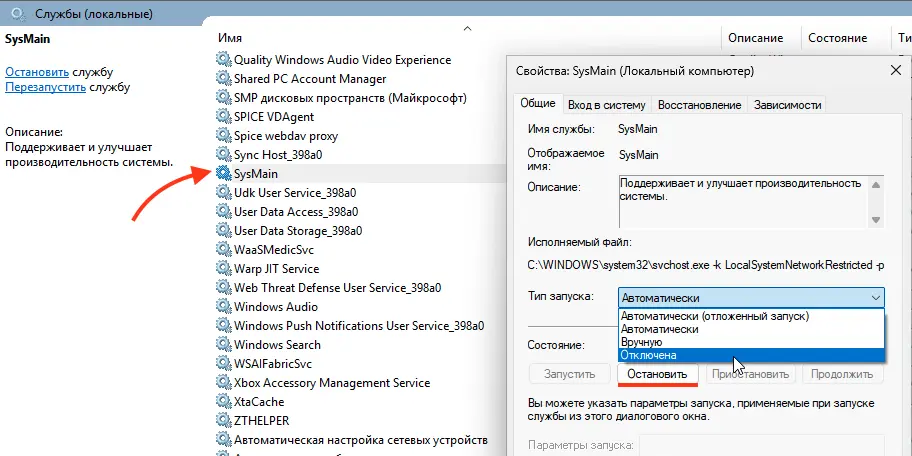
Task: Choose Автоматически in the startup type list
Action: click(x=751, y=329)
